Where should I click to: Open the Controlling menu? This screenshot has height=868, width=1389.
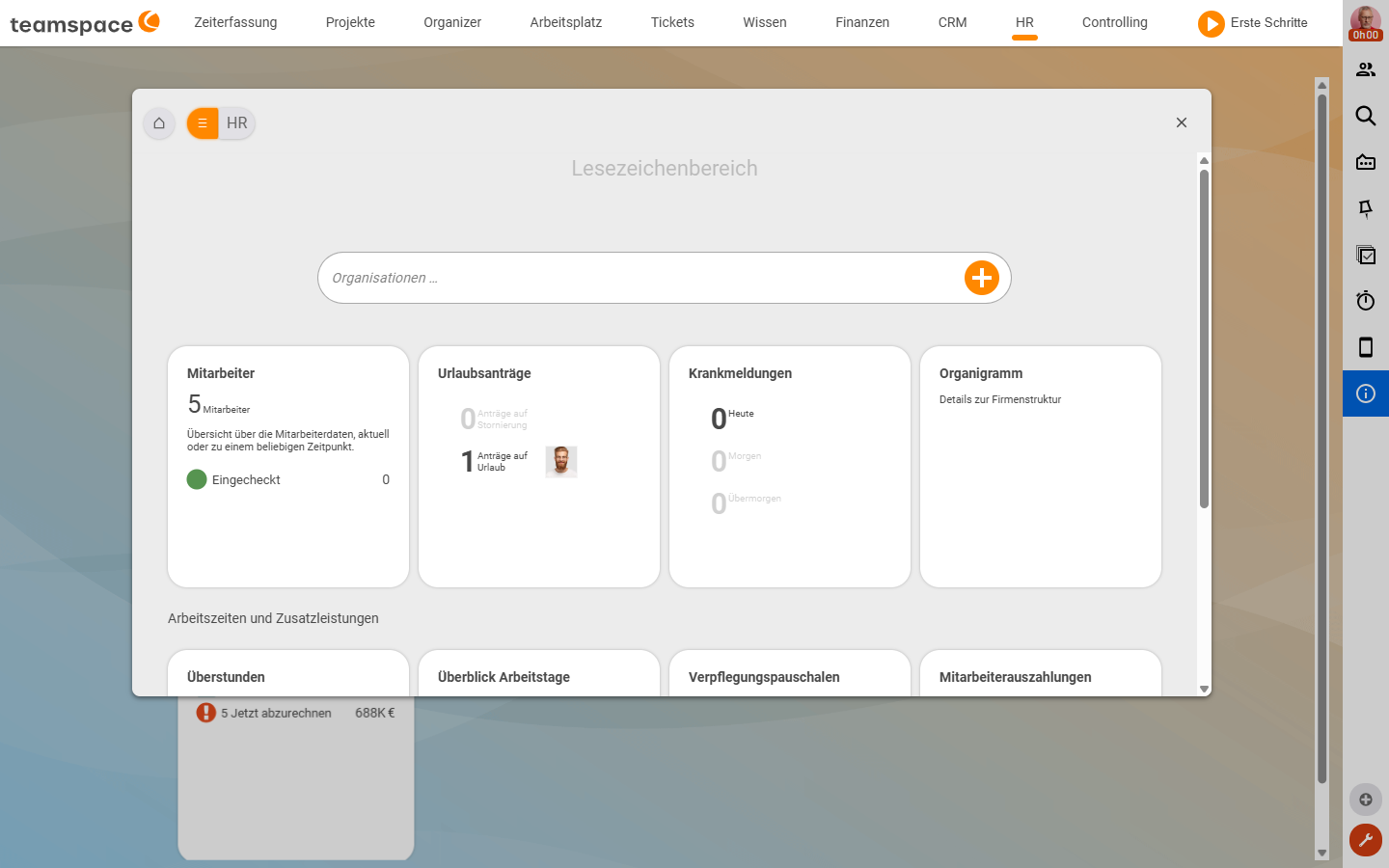point(1115,22)
